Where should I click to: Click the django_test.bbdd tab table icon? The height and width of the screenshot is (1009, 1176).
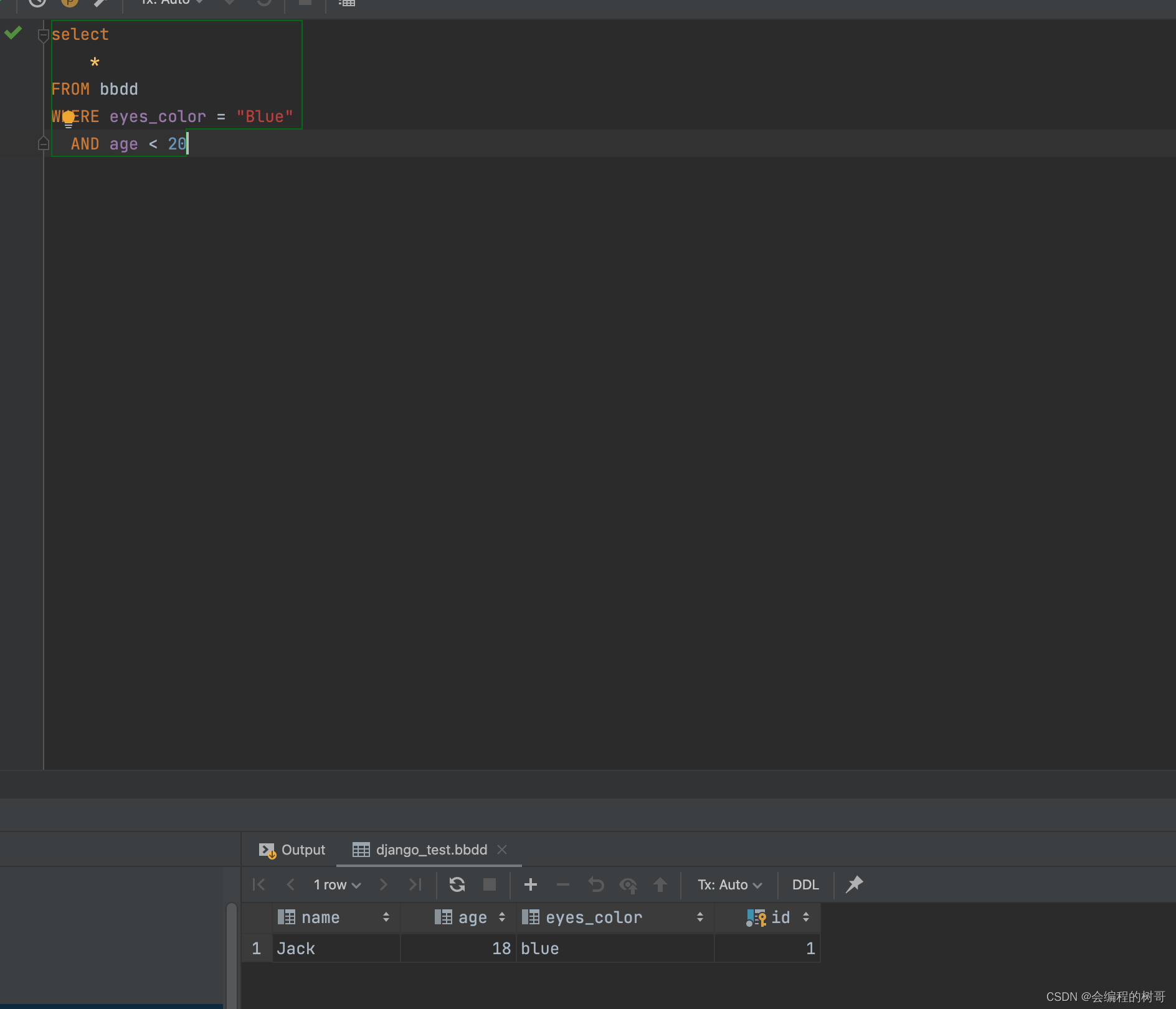361,850
